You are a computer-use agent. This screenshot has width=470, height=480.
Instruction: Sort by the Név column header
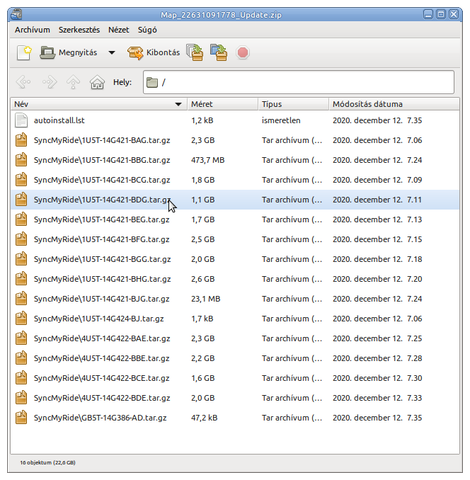coord(99,104)
